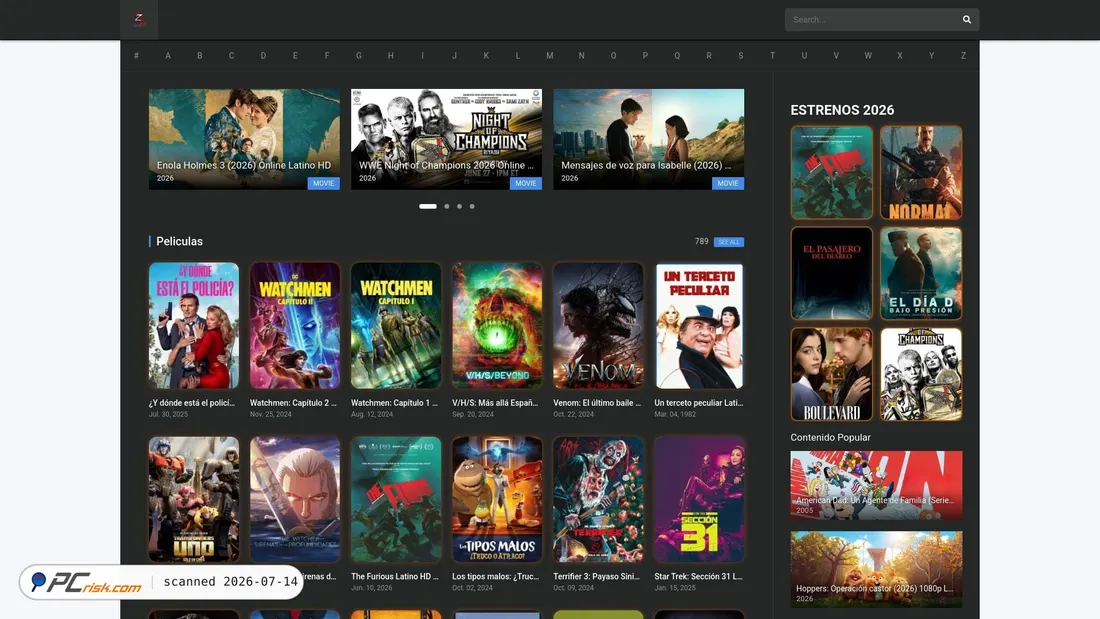Click SEE ALL button next to Peliculas
The width and height of the screenshot is (1100, 619).
tap(729, 242)
